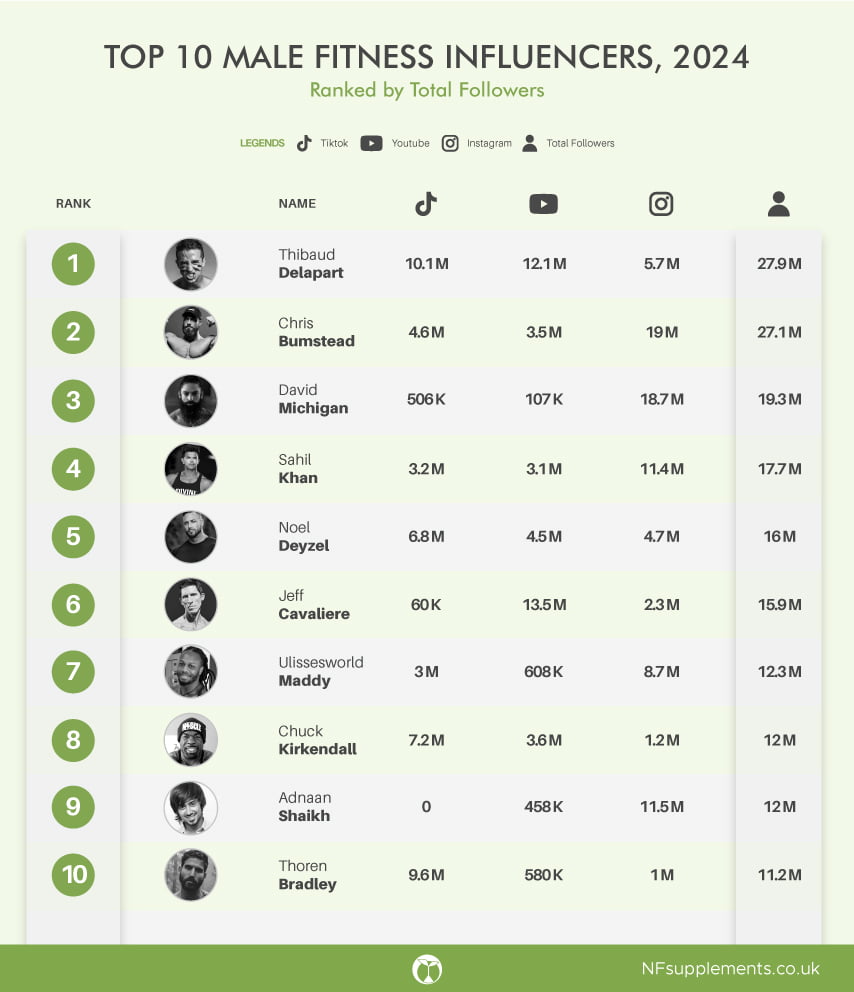This screenshot has height=992, width=854.
Task: Select the Instagram icon in the legend
Action: [450, 143]
